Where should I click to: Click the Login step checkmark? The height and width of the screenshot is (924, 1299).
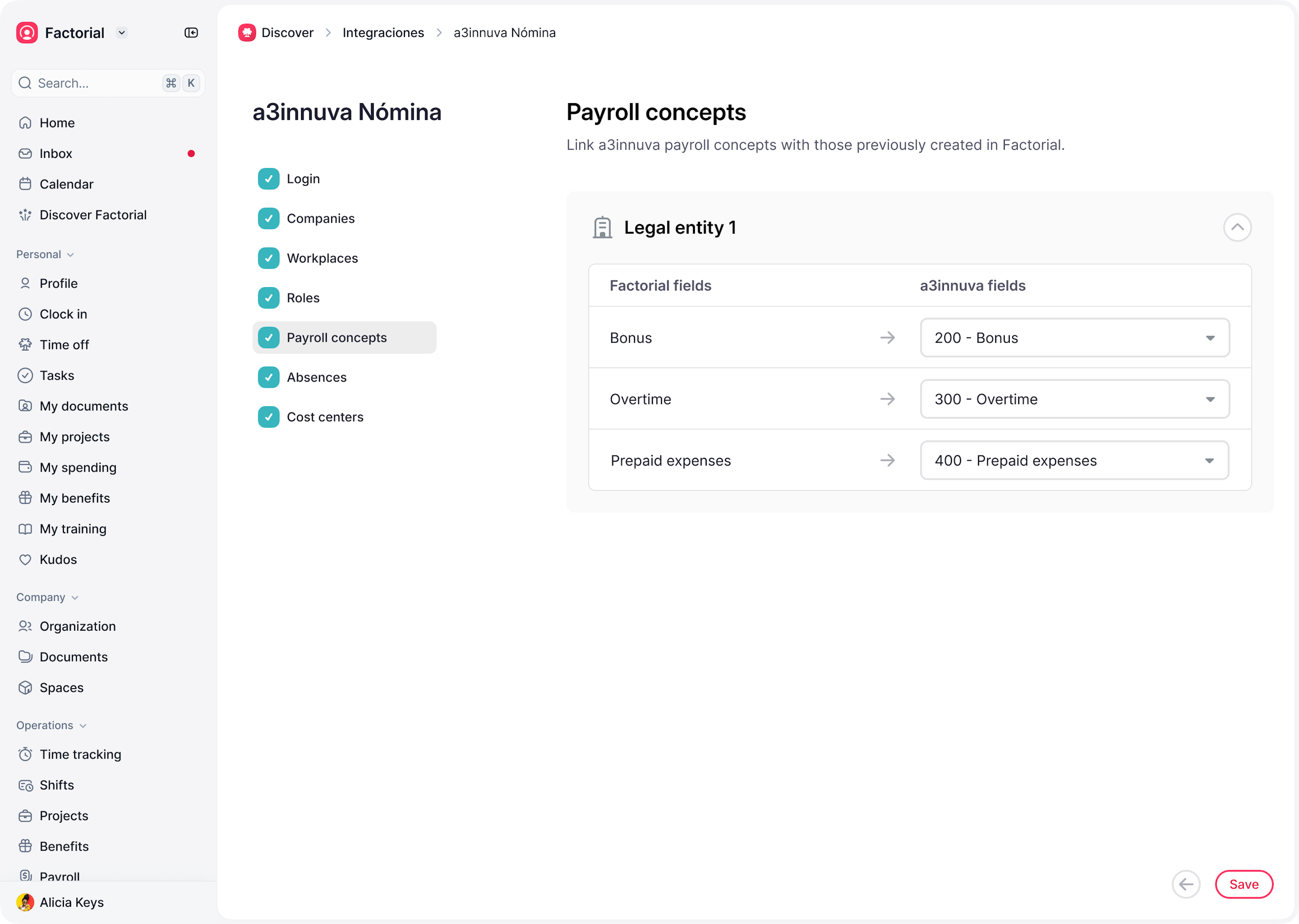(269, 179)
